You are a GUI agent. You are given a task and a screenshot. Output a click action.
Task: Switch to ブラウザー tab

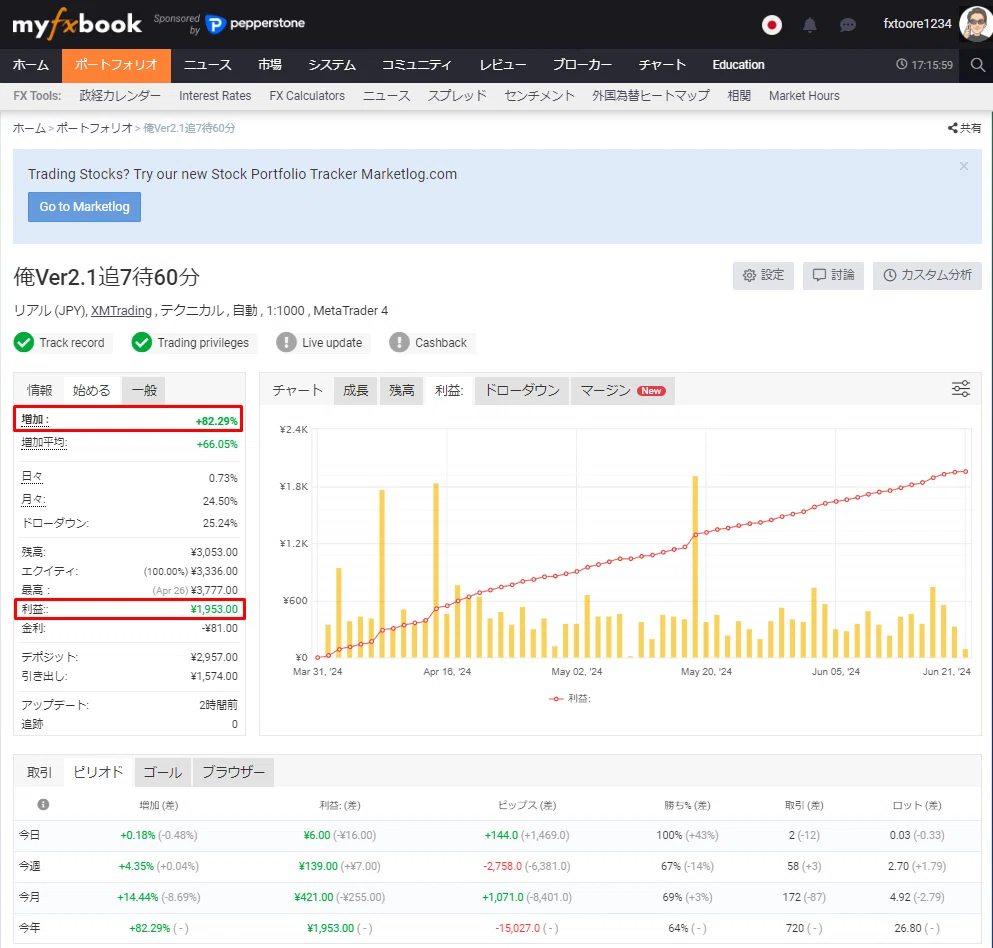click(233, 773)
